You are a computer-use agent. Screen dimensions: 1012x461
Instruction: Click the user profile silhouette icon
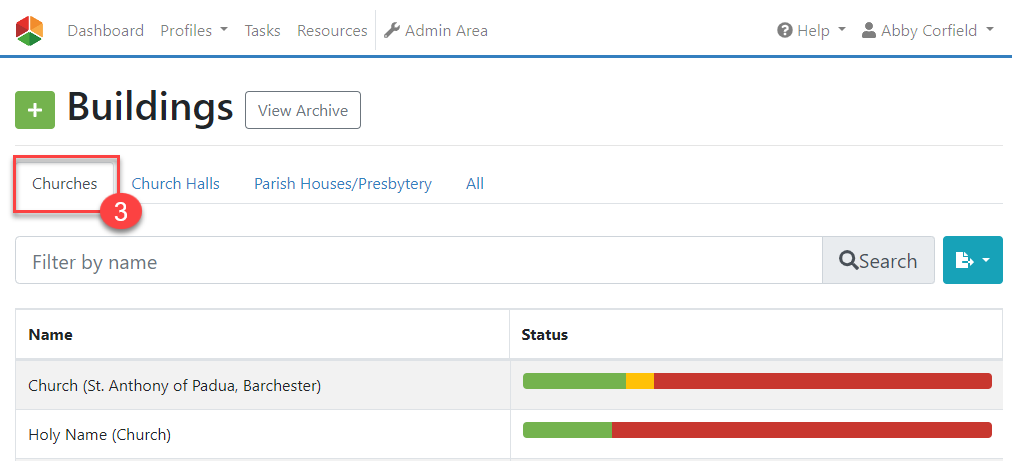pos(869,30)
